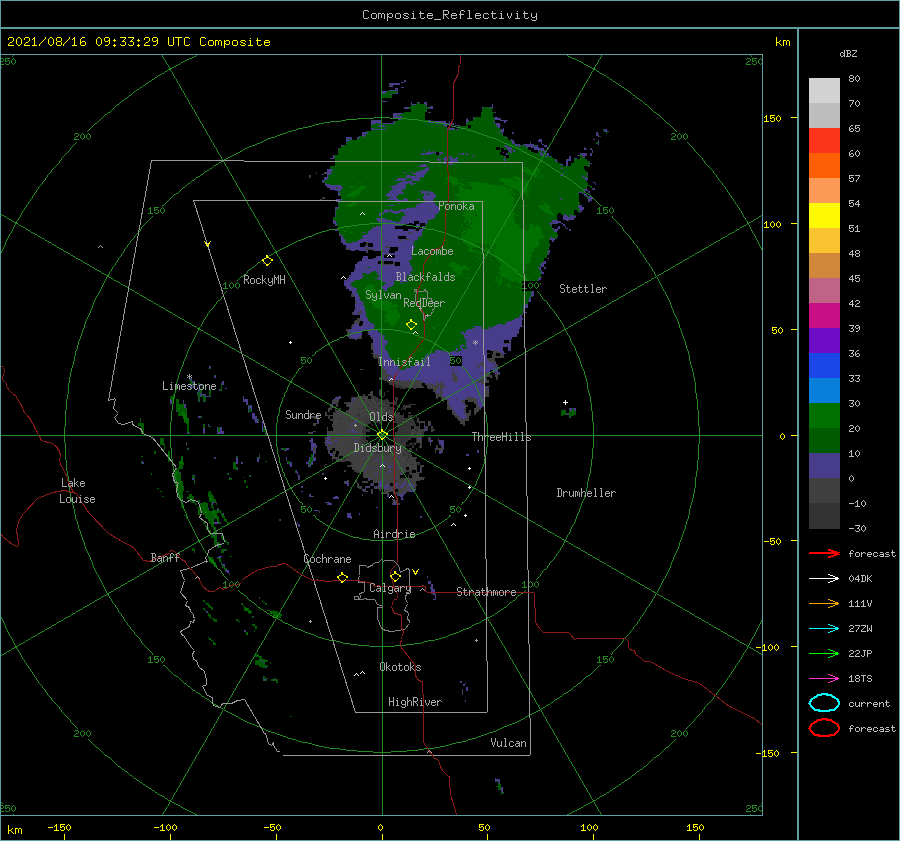The height and width of the screenshot is (841, 900).
Task: Click the Okotoks label
Action: click(400, 667)
